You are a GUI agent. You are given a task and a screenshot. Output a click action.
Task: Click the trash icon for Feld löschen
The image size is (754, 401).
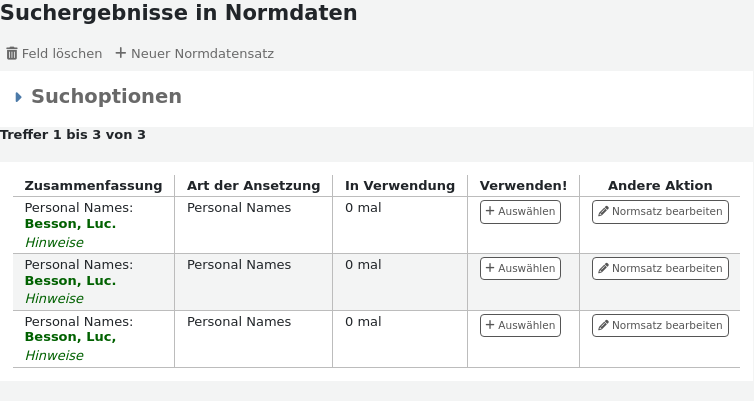point(12,54)
